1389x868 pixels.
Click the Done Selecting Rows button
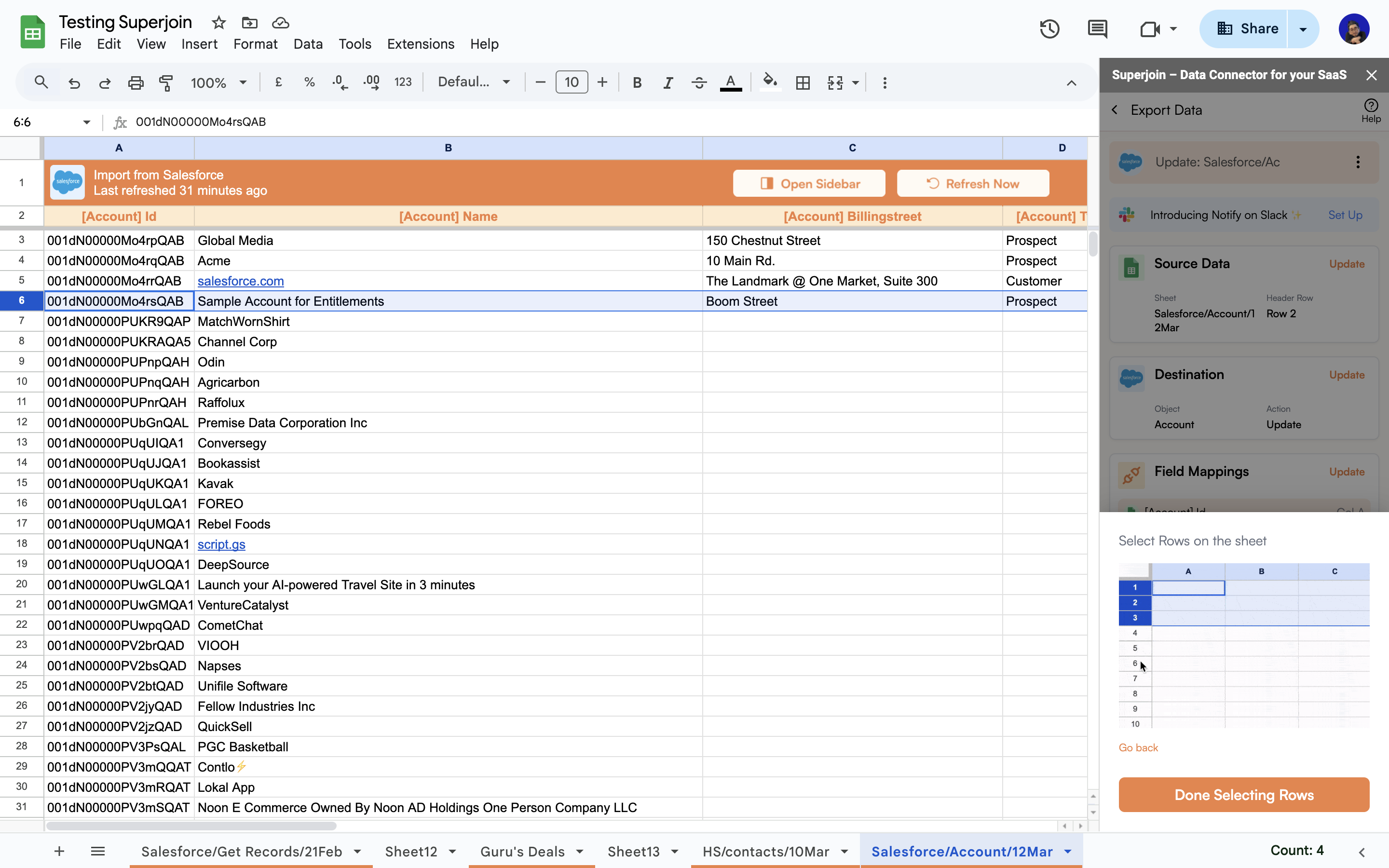pyautogui.click(x=1244, y=795)
